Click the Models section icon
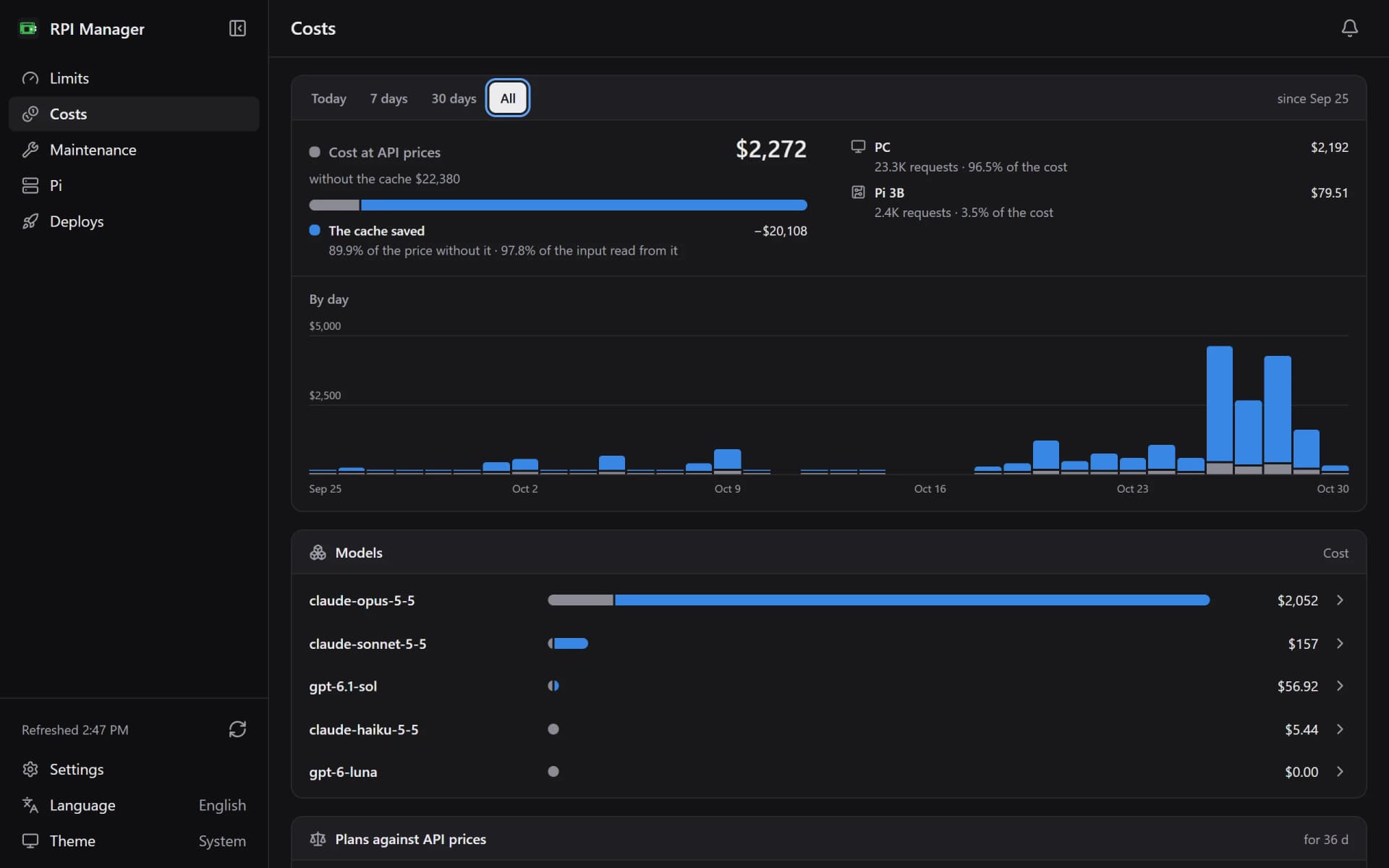Image resolution: width=1389 pixels, height=868 pixels. click(318, 553)
